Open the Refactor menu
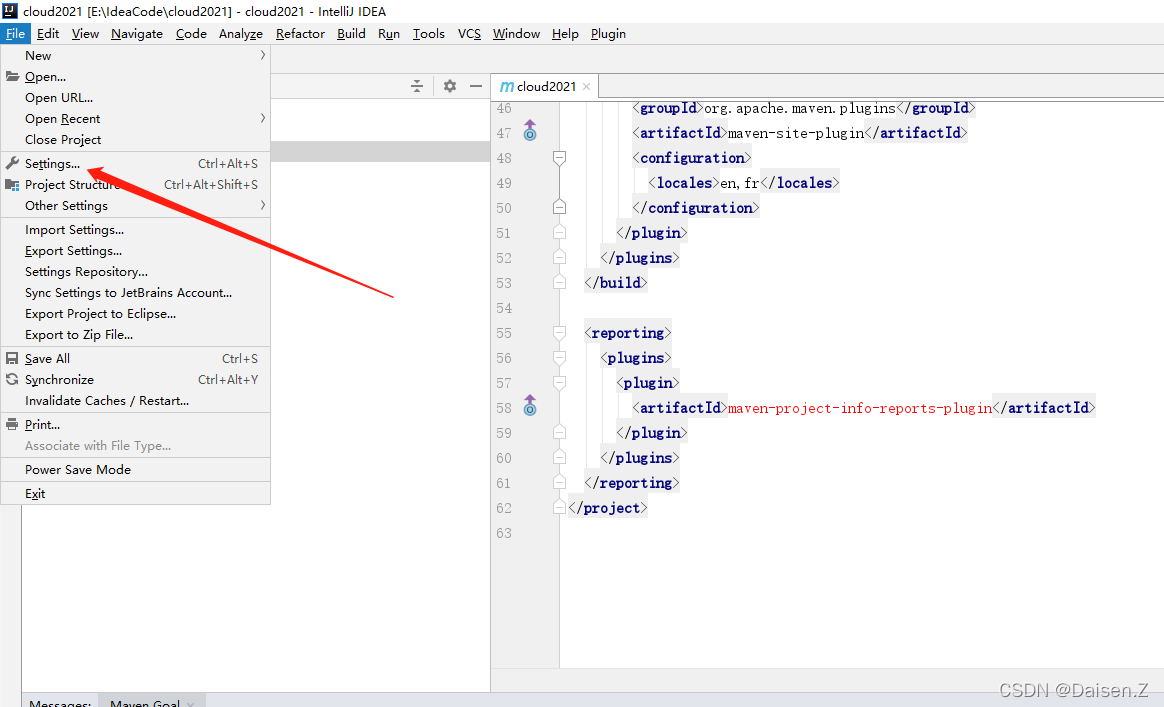 pyautogui.click(x=300, y=34)
